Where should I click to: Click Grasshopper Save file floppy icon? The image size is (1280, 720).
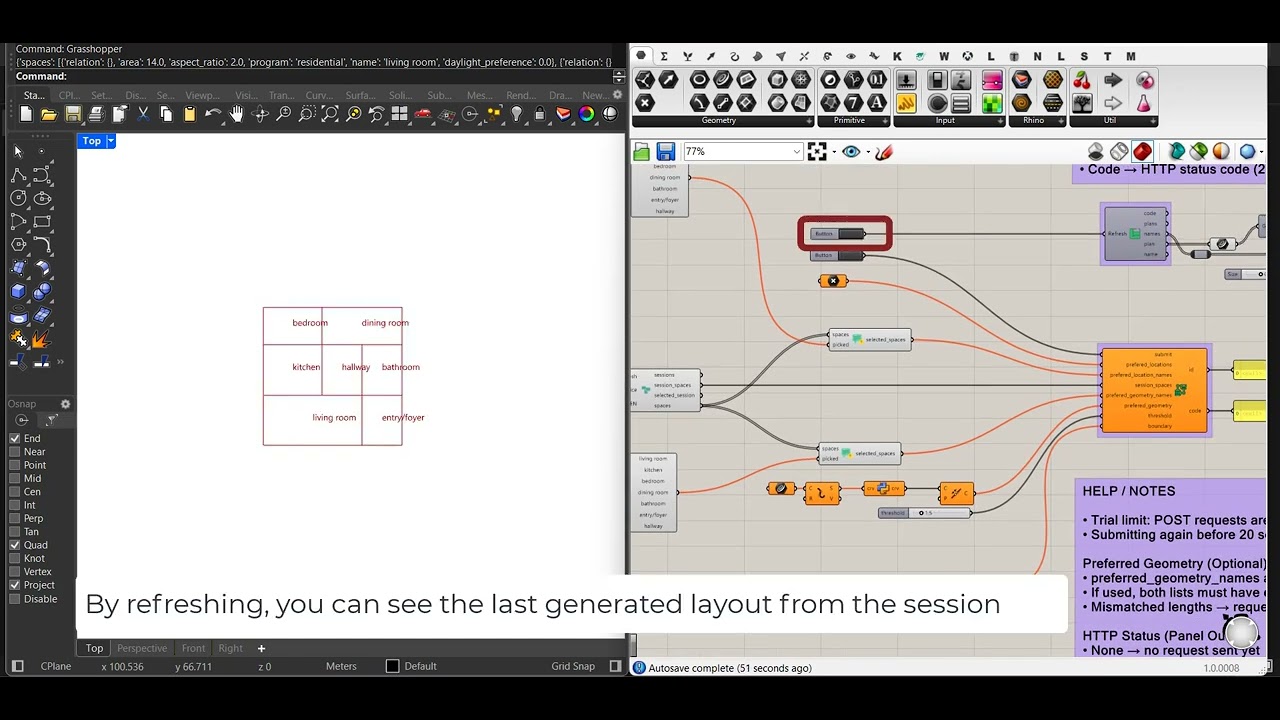click(x=665, y=152)
